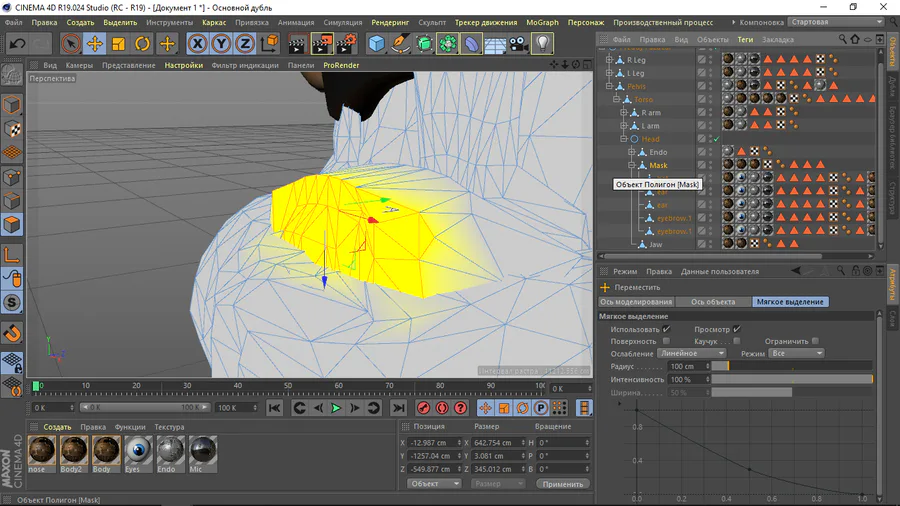Select the Мягкое выделение tab
Viewport: 900px width, 506px height.
(790, 302)
